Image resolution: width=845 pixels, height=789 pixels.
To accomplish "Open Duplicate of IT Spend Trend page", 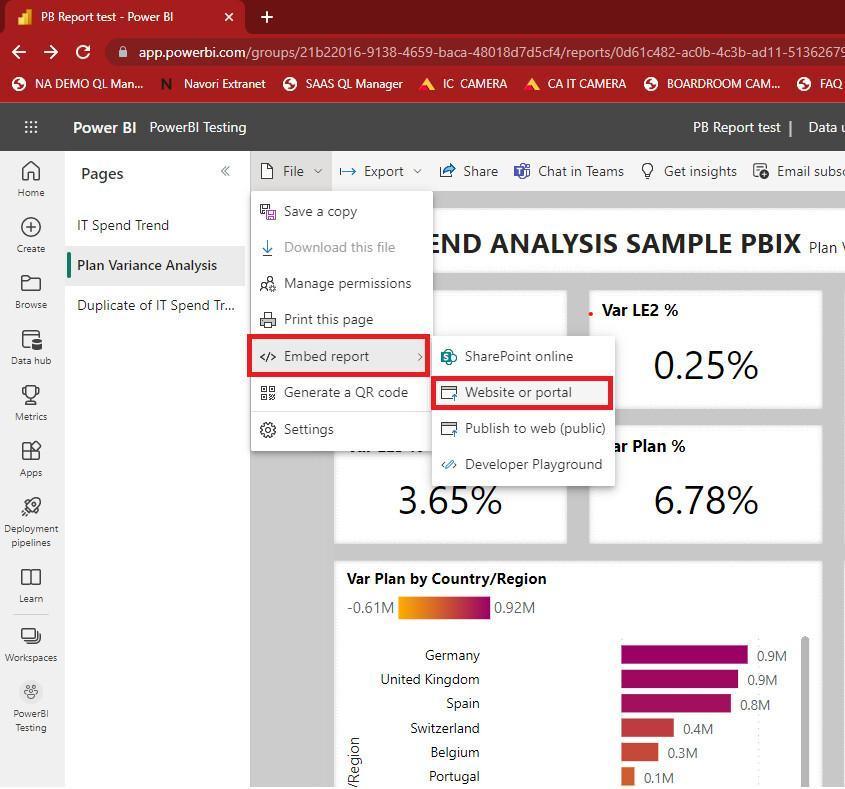I will tap(155, 305).
